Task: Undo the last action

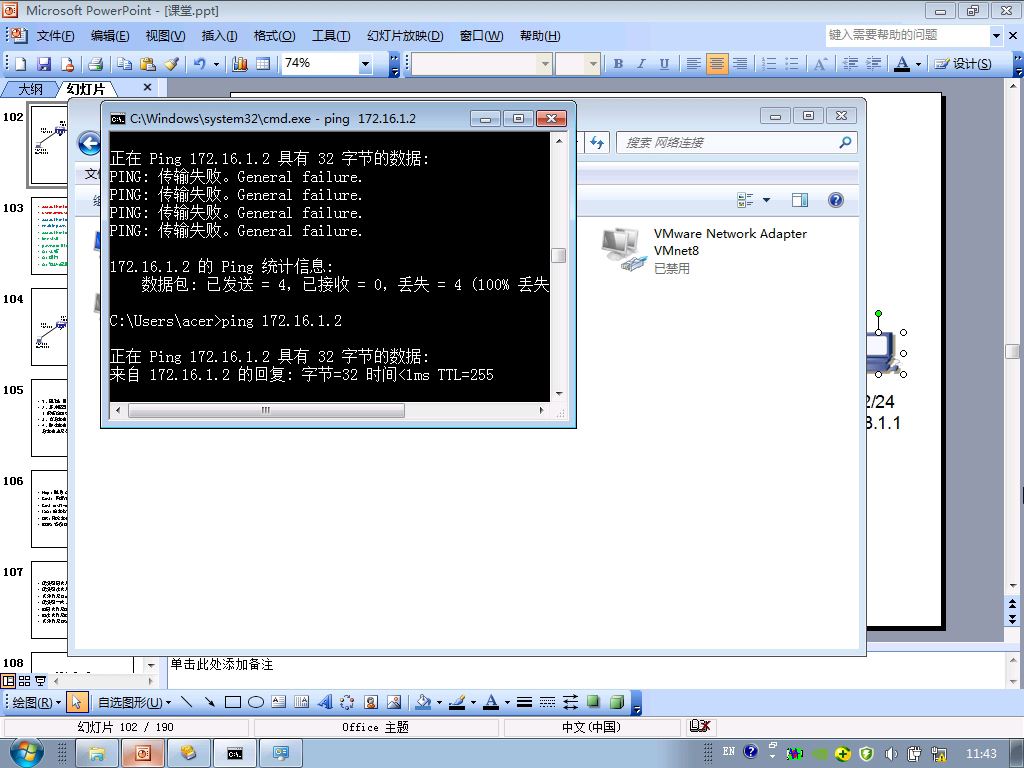Action: (200, 63)
